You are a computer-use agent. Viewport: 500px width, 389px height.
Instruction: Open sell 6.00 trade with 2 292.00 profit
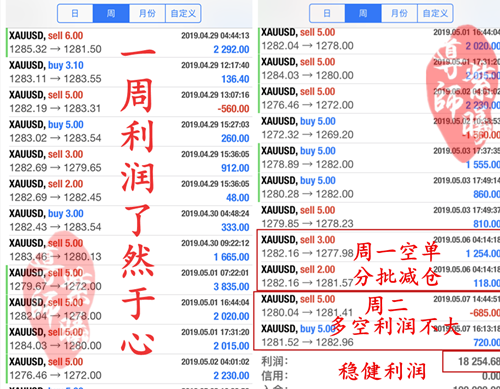tap(129, 43)
